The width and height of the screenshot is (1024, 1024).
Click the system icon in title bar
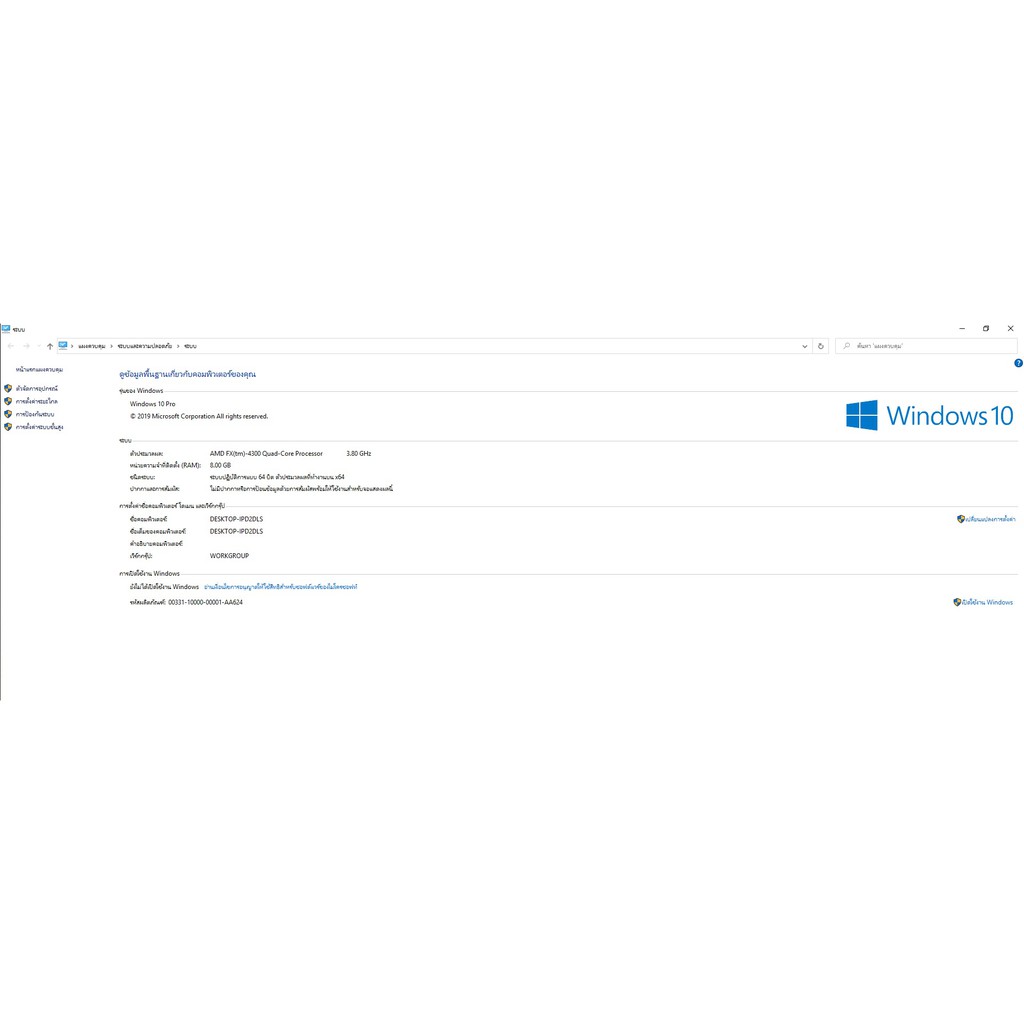tap(6, 328)
